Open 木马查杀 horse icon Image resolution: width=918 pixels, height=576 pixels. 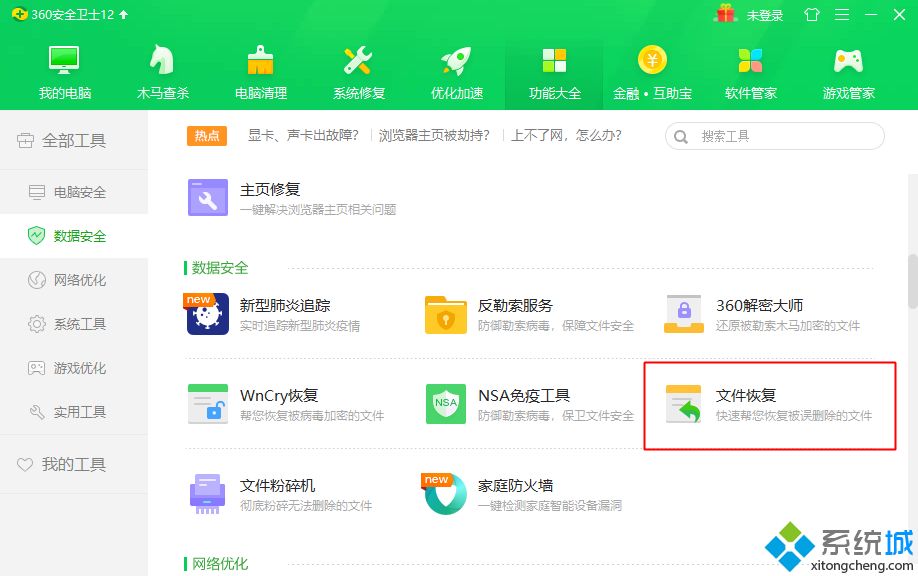click(x=162, y=60)
